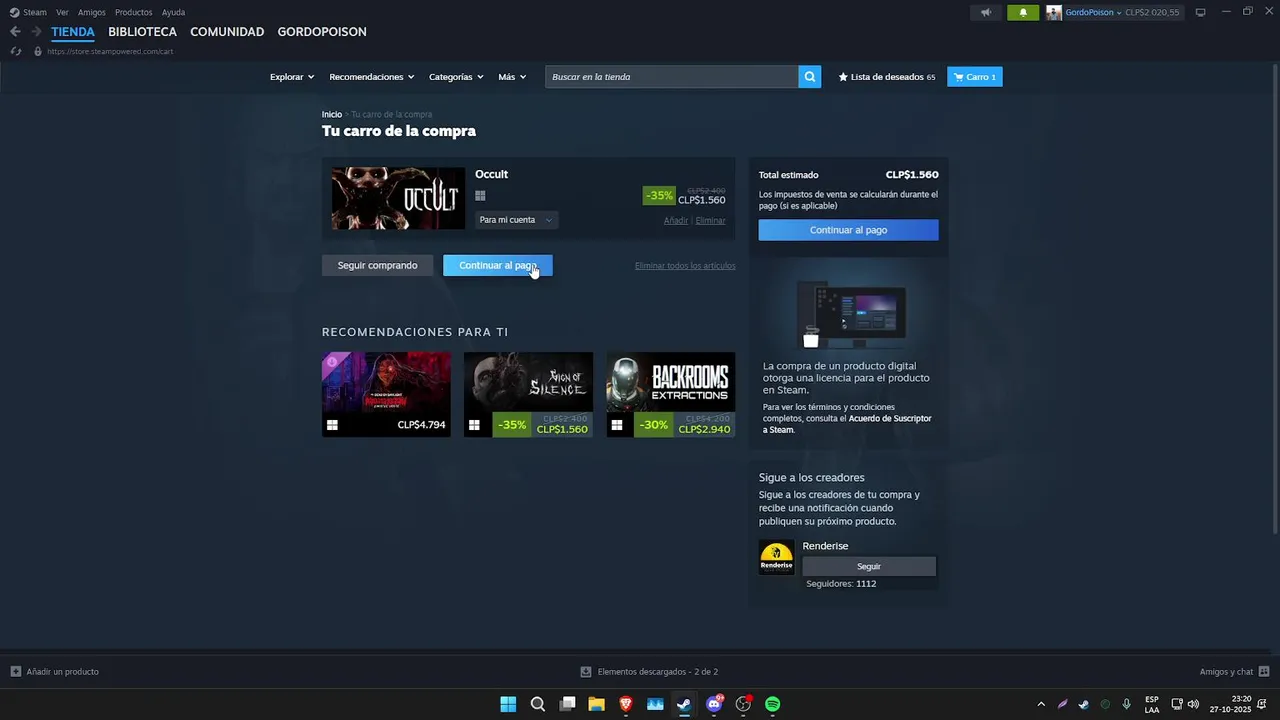
Task: Show hidden system tray icons
Action: click(x=1041, y=704)
